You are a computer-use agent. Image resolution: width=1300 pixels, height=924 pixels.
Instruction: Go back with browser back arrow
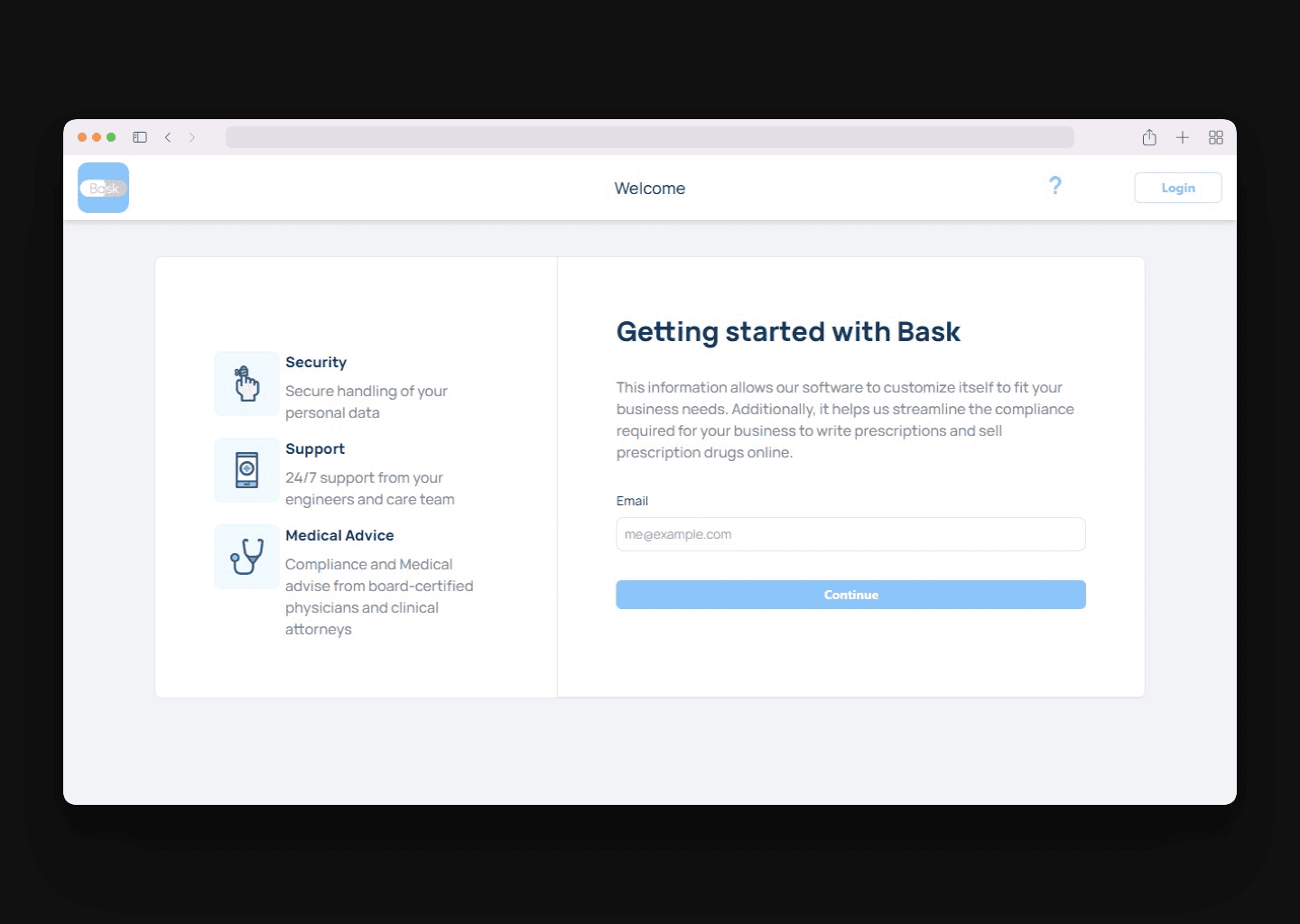coord(168,137)
